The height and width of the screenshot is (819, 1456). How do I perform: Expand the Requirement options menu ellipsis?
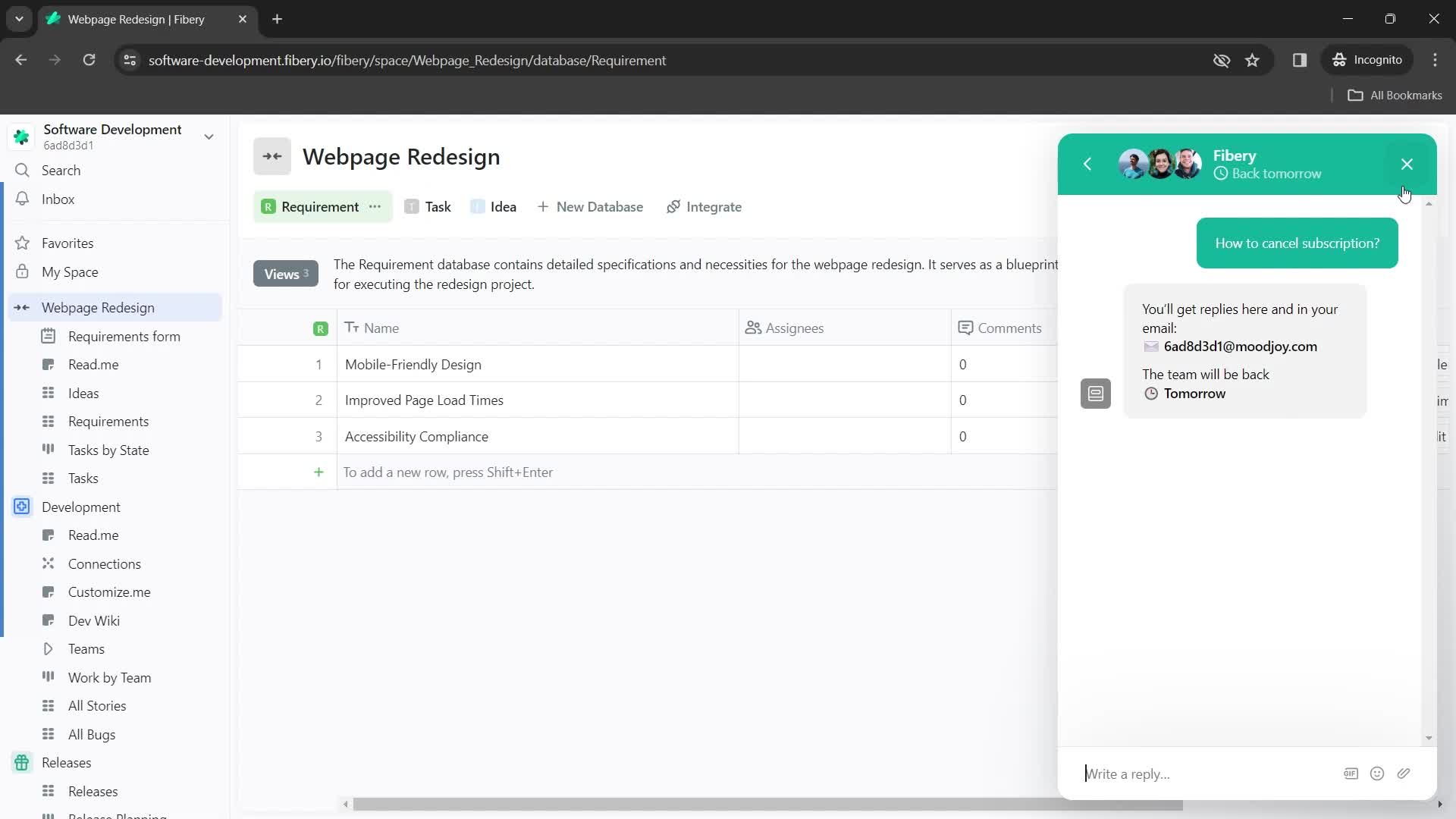(x=375, y=206)
